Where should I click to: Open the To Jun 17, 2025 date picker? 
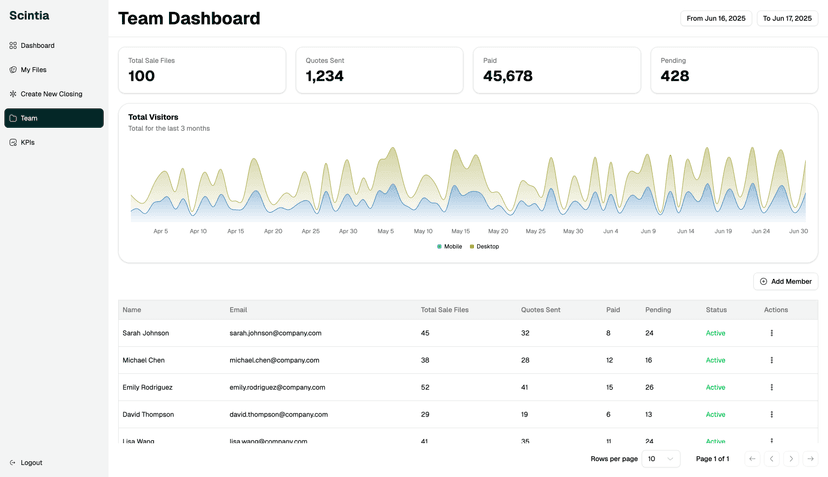click(x=788, y=19)
